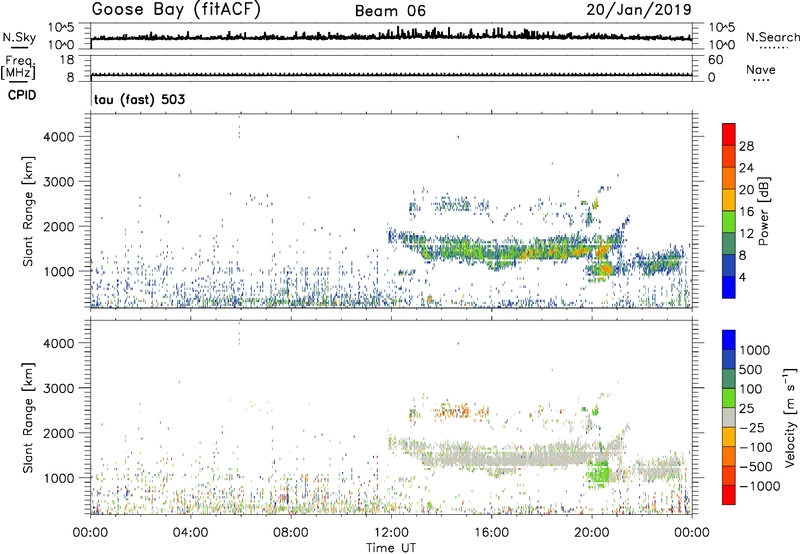Pick the red top segment of power colorbar
800x554 pixels.
click(729, 134)
